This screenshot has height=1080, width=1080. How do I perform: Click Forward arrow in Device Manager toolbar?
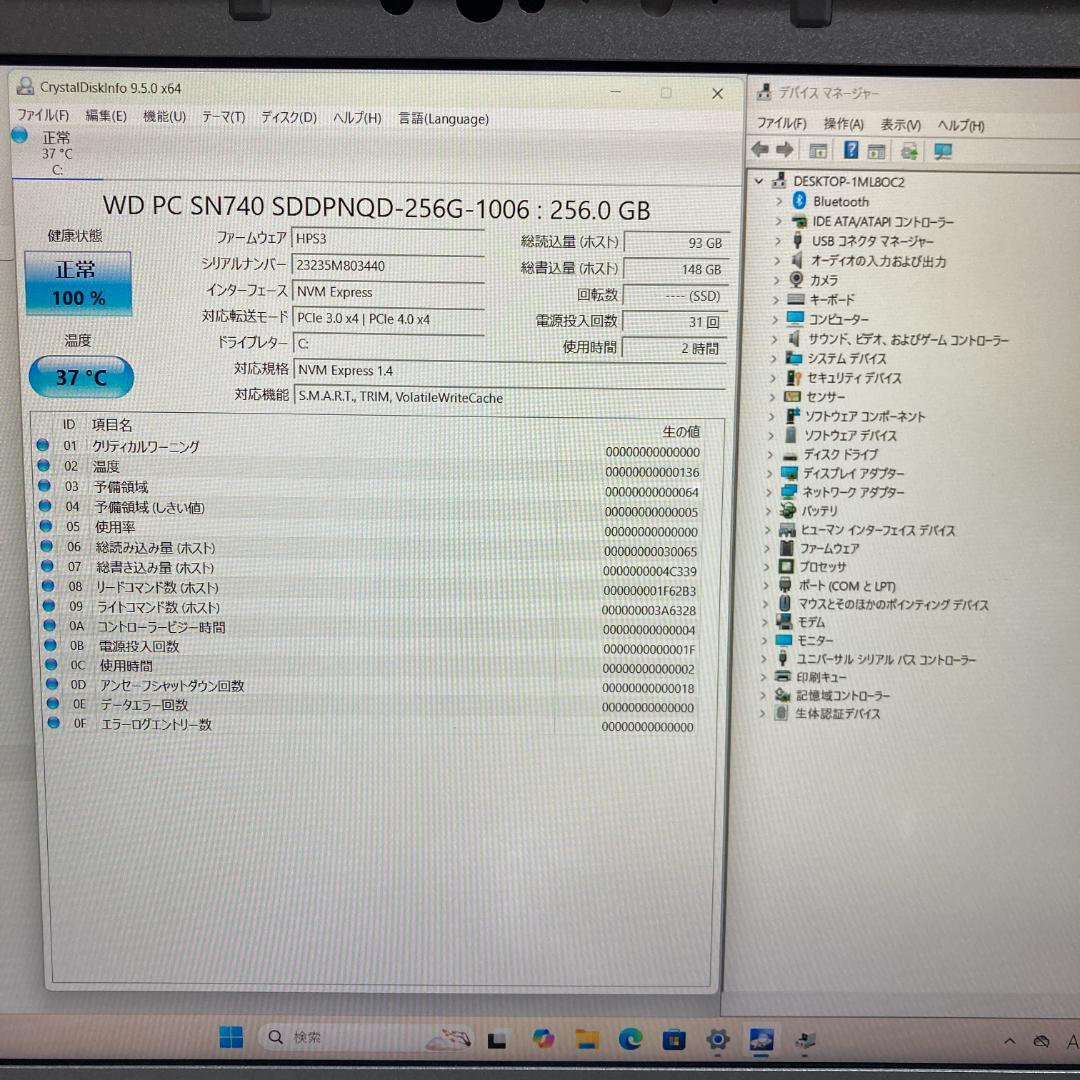(x=785, y=149)
